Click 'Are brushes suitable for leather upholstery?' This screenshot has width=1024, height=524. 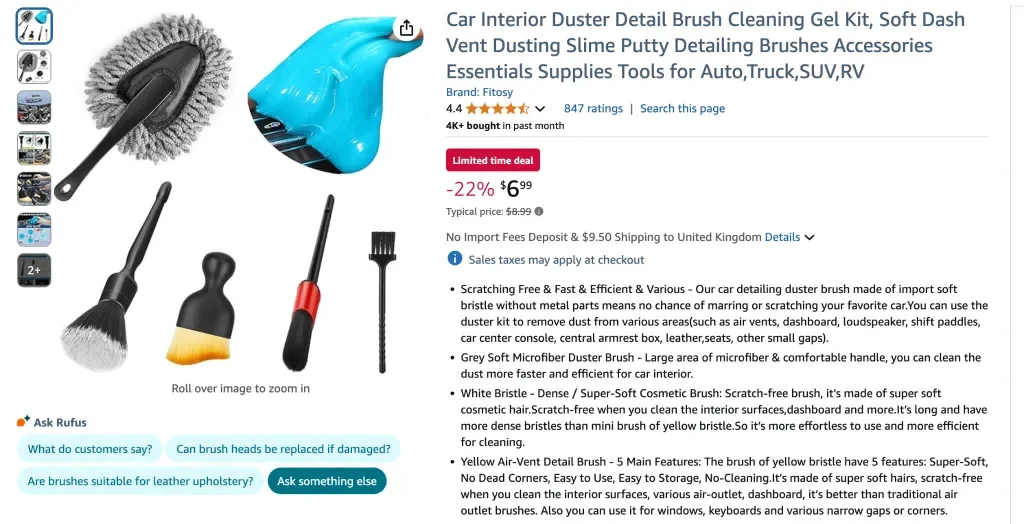(140, 482)
